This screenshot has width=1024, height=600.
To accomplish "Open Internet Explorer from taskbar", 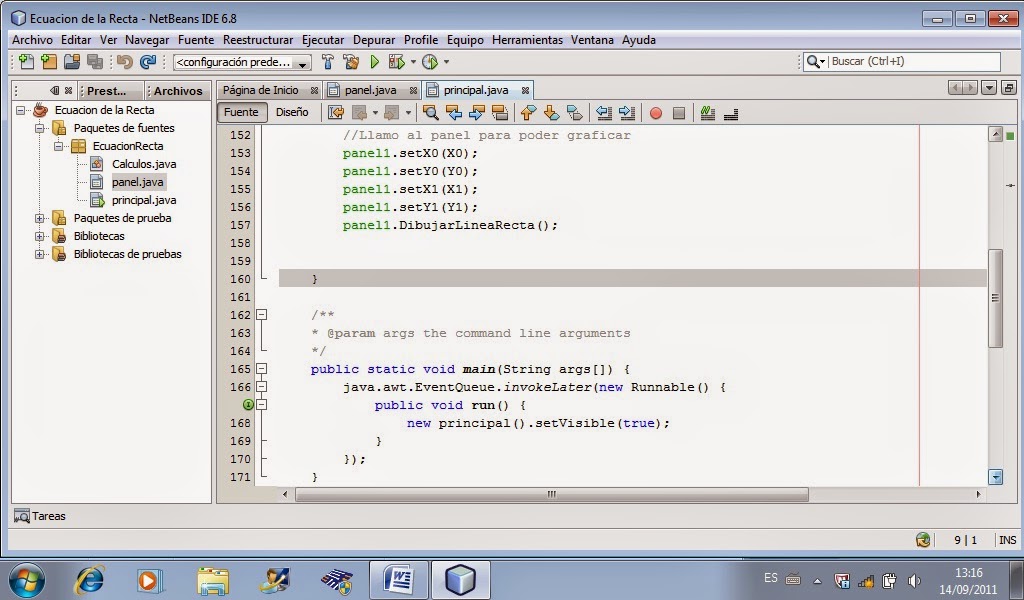I will click(x=89, y=580).
